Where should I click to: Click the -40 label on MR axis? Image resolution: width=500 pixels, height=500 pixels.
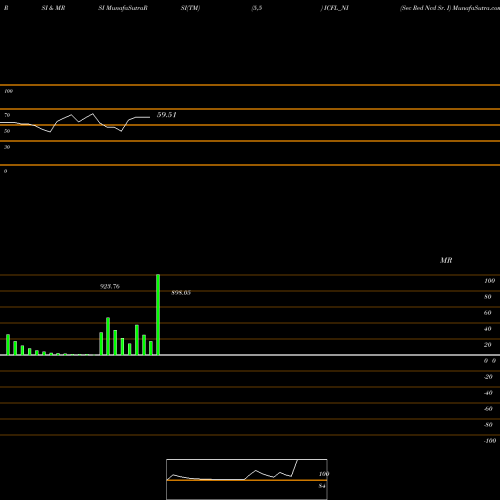pos(488,393)
